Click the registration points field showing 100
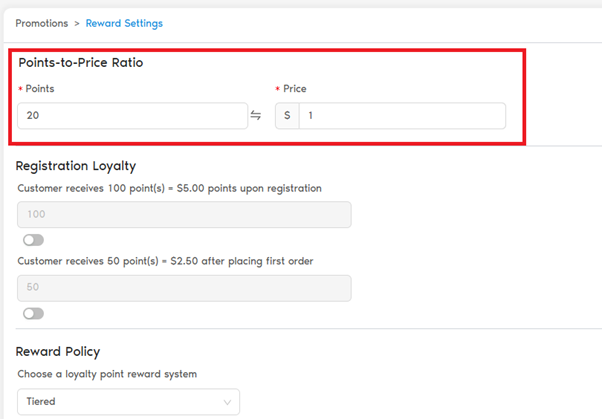602x419 pixels. (184, 215)
